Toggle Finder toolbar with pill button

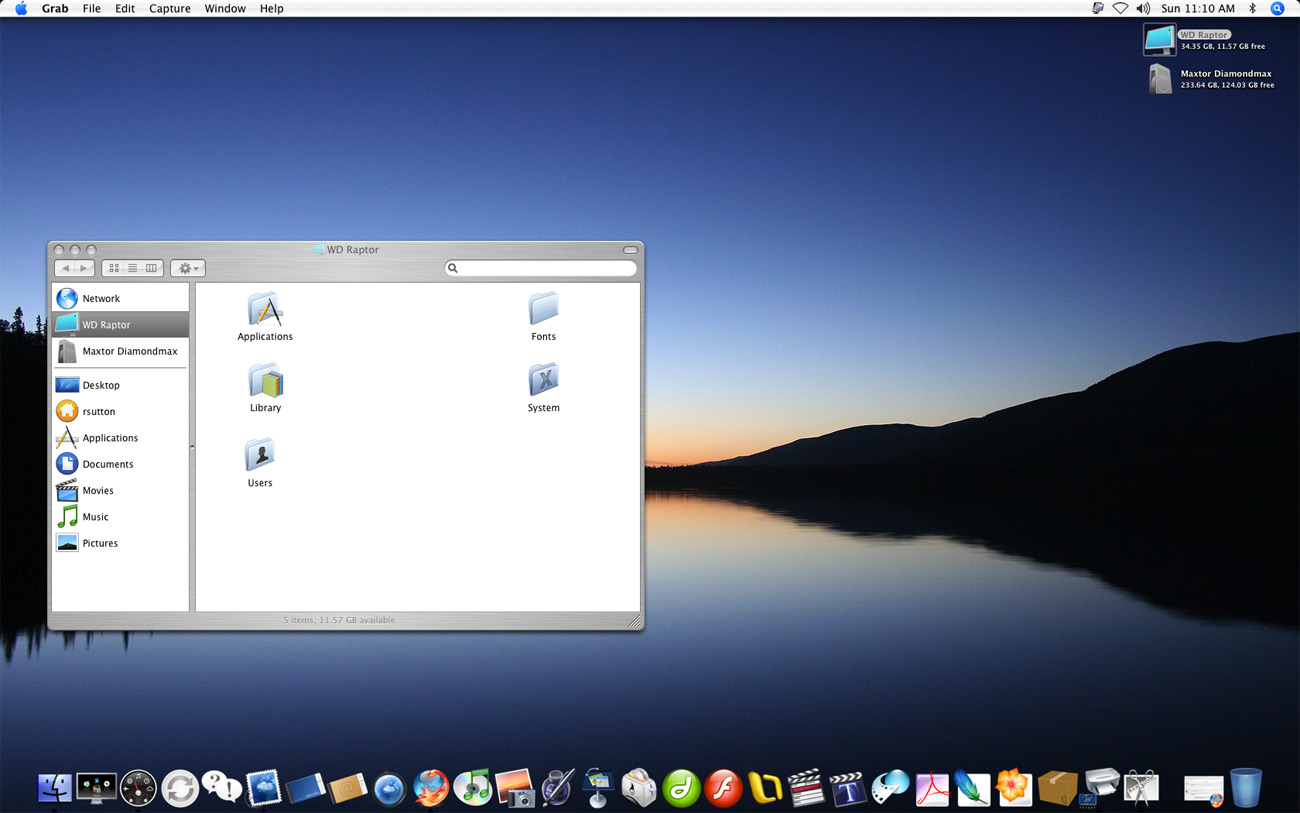point(630,250)
